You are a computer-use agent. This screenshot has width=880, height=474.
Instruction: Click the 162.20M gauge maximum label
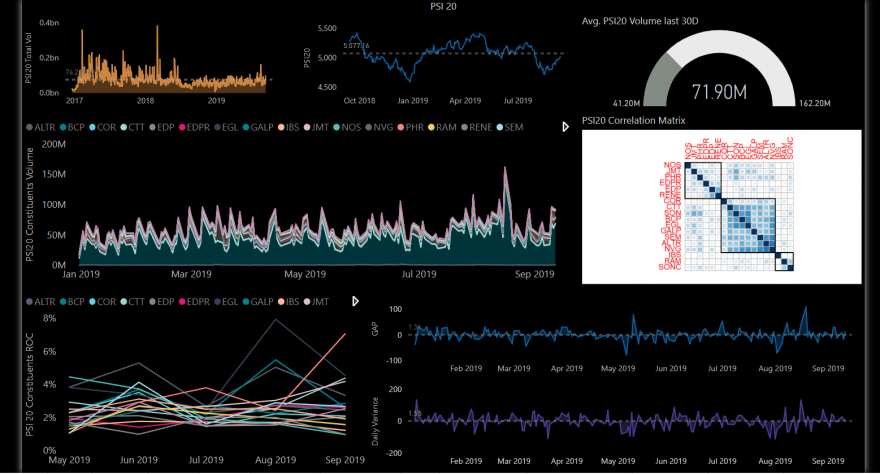pos(815,103)
